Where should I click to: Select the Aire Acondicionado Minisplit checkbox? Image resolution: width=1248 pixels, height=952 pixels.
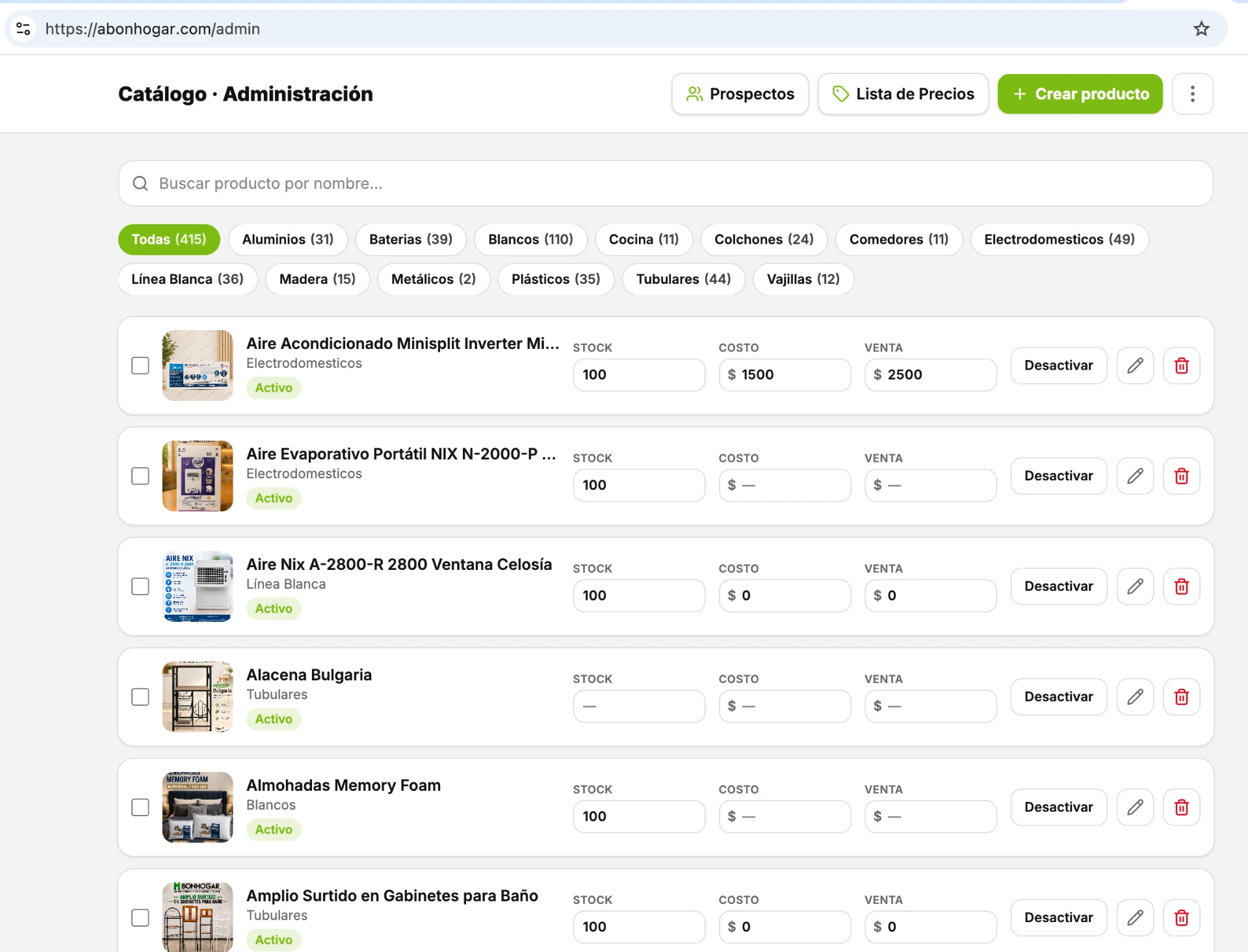point(140,365)
